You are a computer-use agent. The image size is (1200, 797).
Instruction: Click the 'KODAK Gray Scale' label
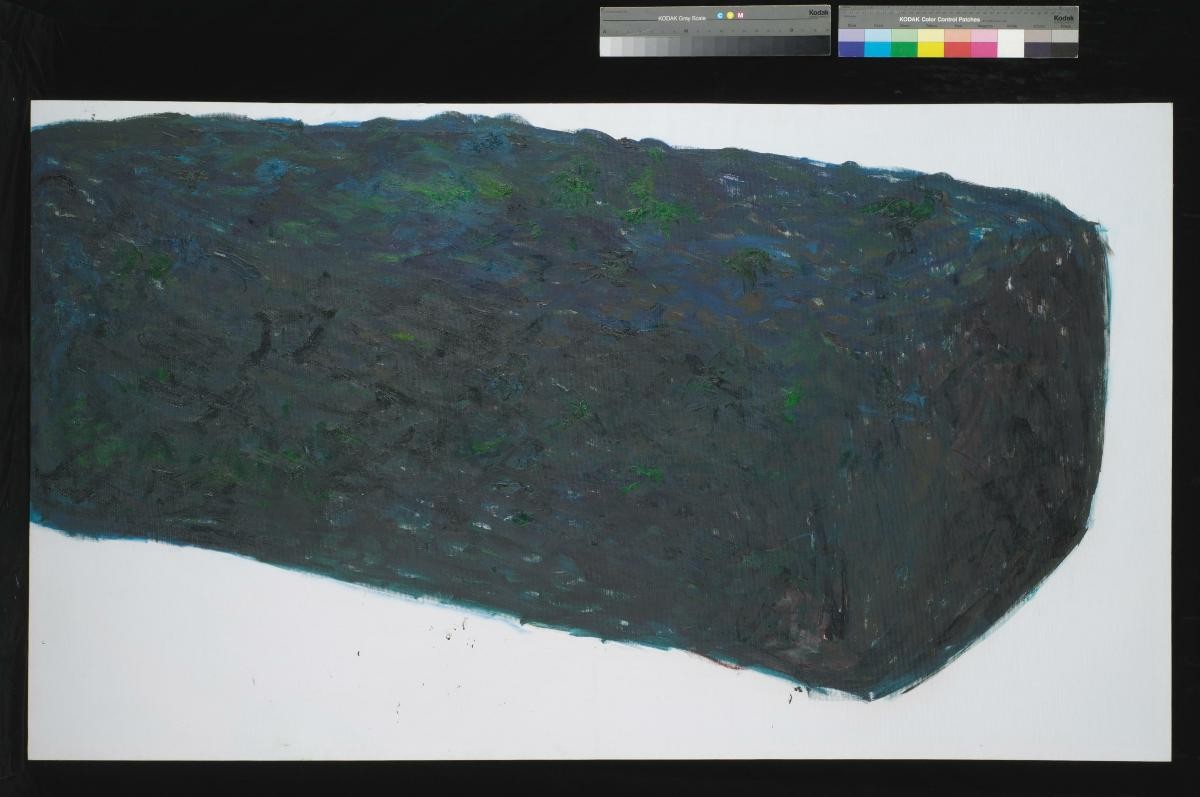(x=682, y=18)
